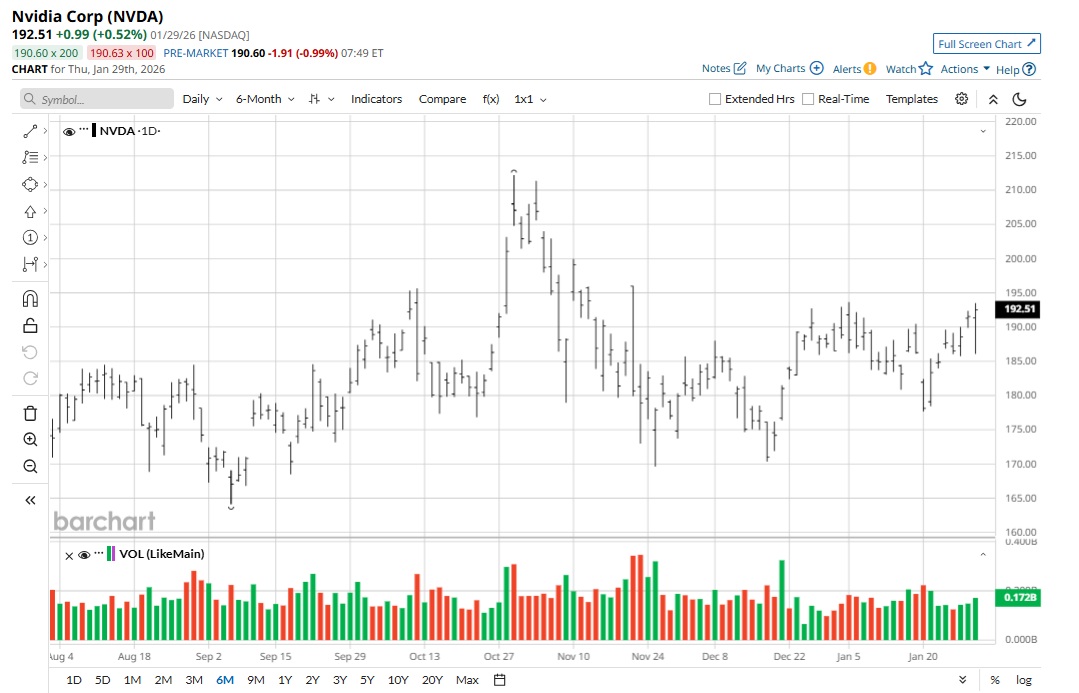Click the 192.51 price marker label

coord(1018,309)
